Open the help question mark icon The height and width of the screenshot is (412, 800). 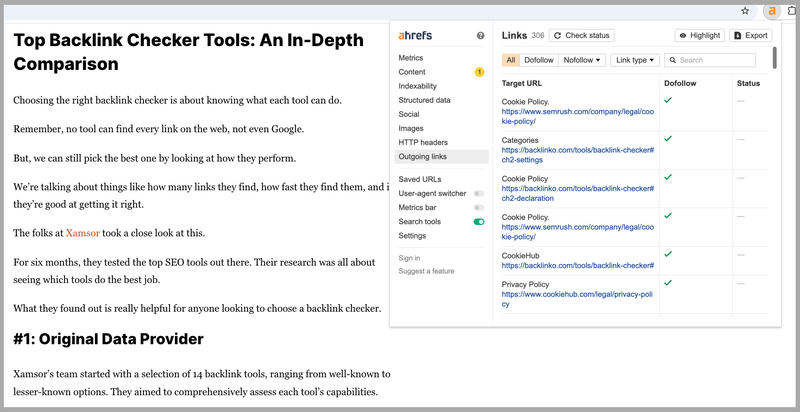[480, 36]
